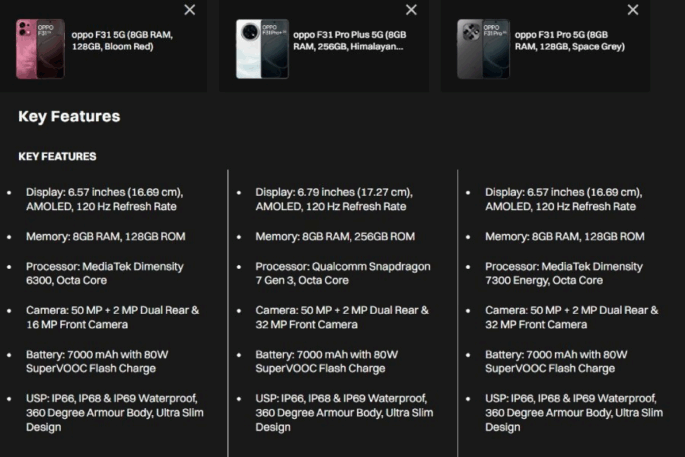Image resolution: width=685 pixels, height=457 pixels.
Task: Click the Dimensity 6300 processor line
Action: tap(105, 274)
